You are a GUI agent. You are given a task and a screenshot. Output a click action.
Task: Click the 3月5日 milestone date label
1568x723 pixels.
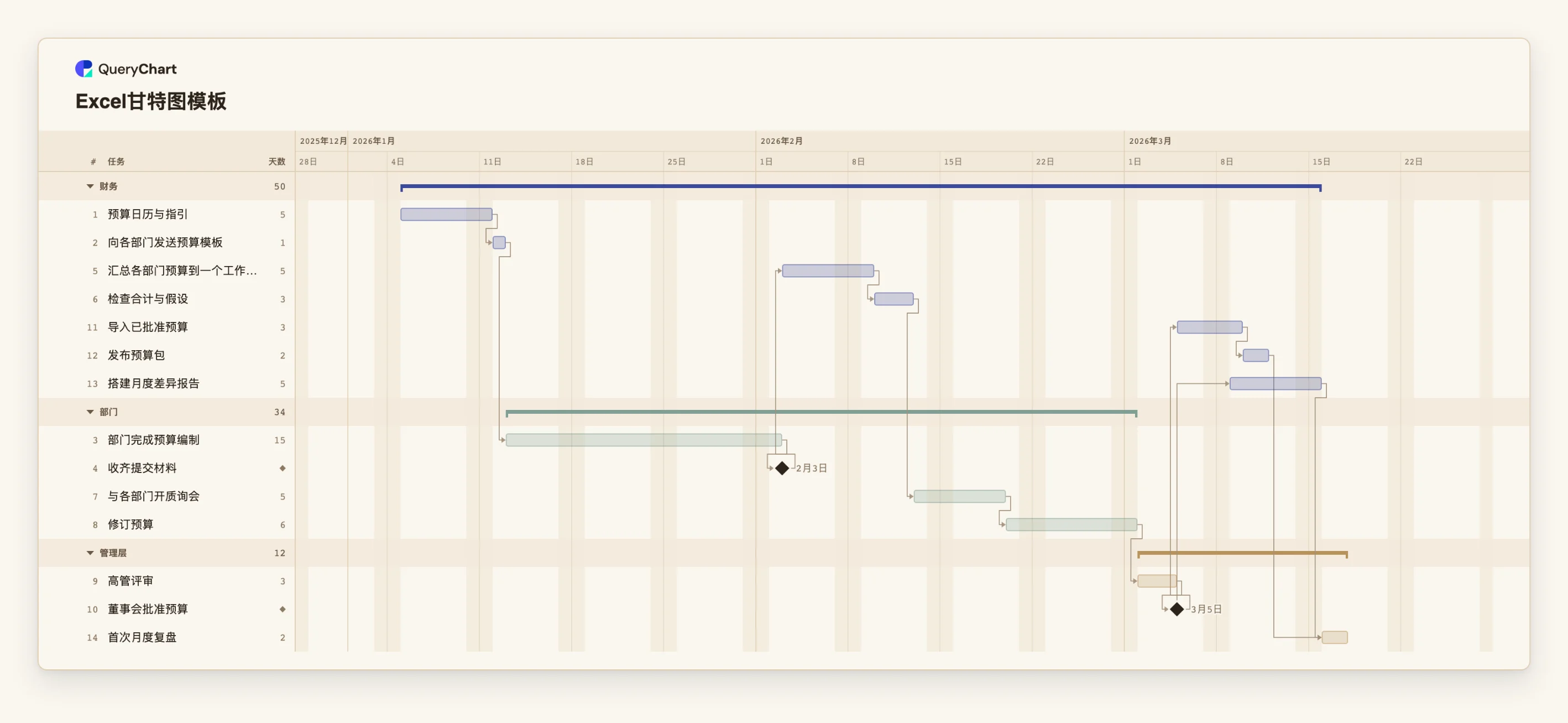tap(1206, 609)
